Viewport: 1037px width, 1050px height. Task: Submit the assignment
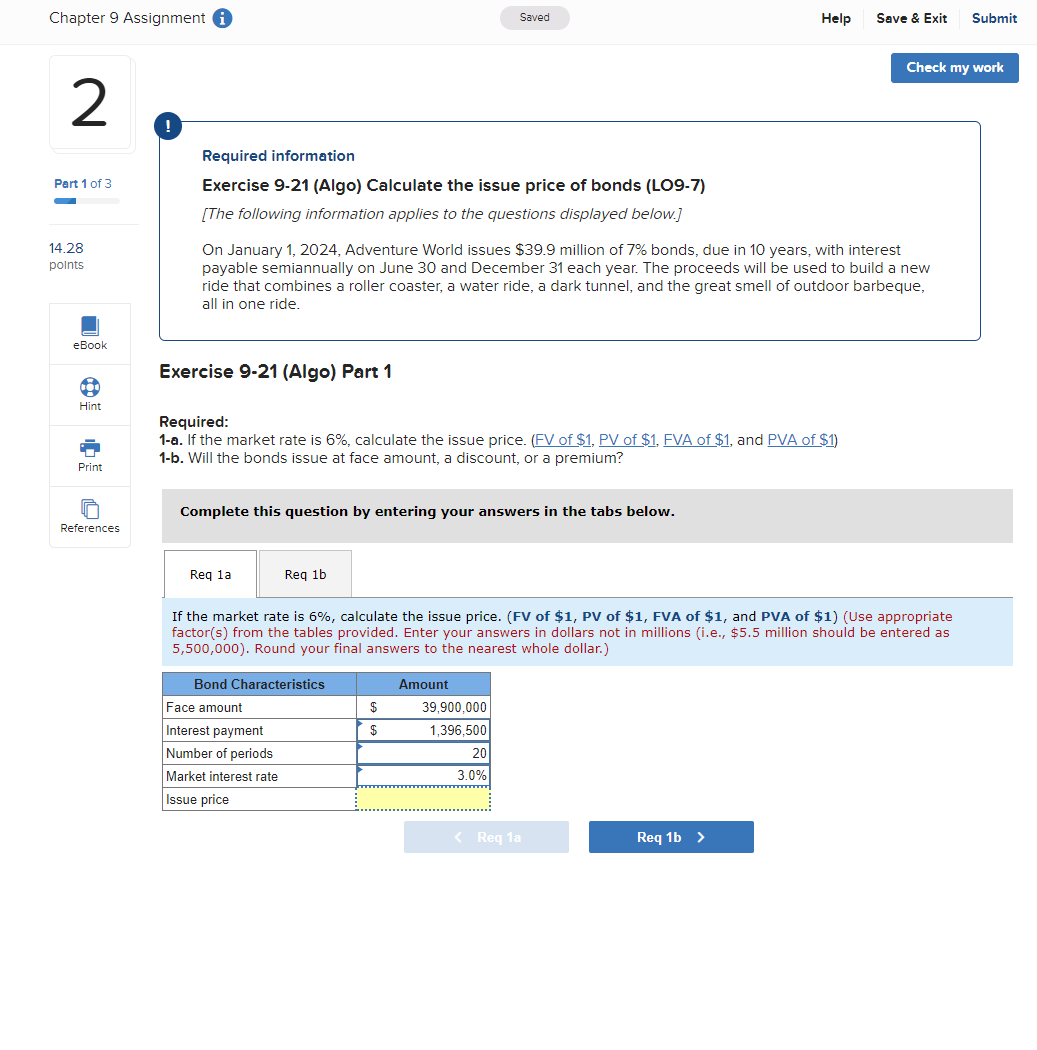point(993,18)
